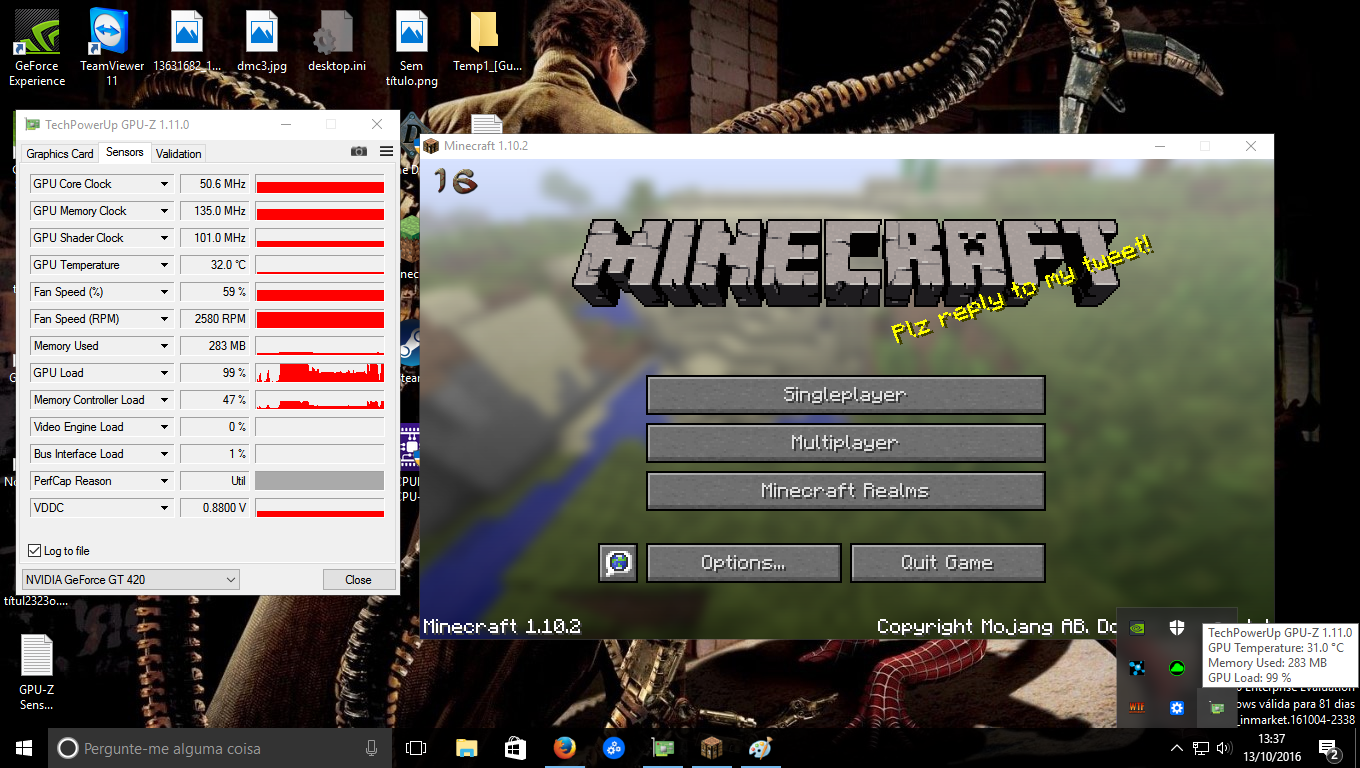Expand the GPU Temperature sensor dropdown
The width and height of the screenshot is (1360, 768).
(x=165, y=265)
